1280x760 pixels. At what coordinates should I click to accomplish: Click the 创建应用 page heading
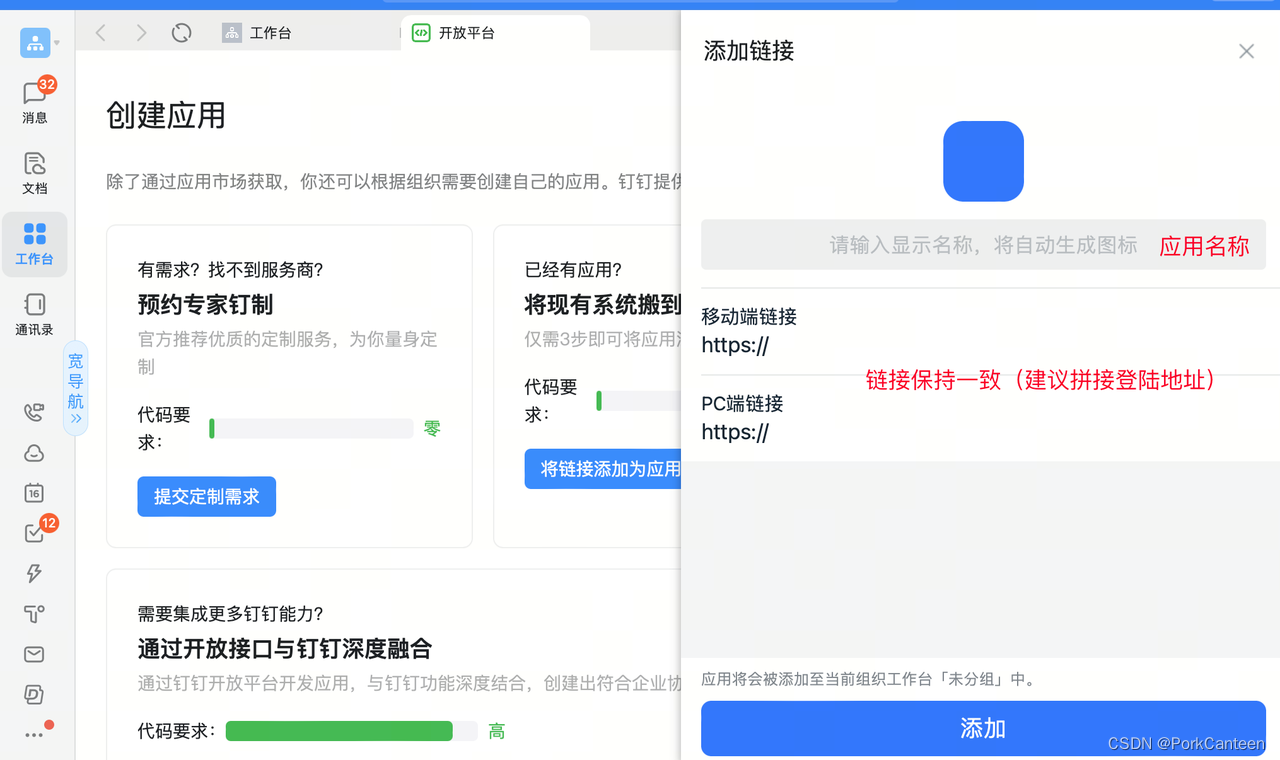pyautogui.click(x=166, y=115)
